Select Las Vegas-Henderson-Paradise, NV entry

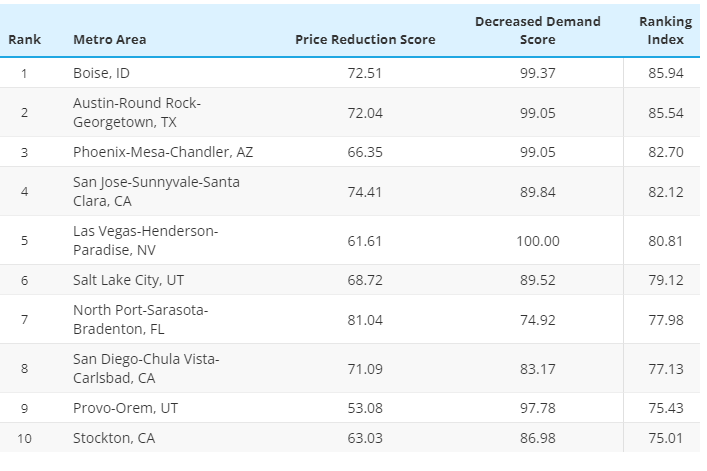pos(145,240)
